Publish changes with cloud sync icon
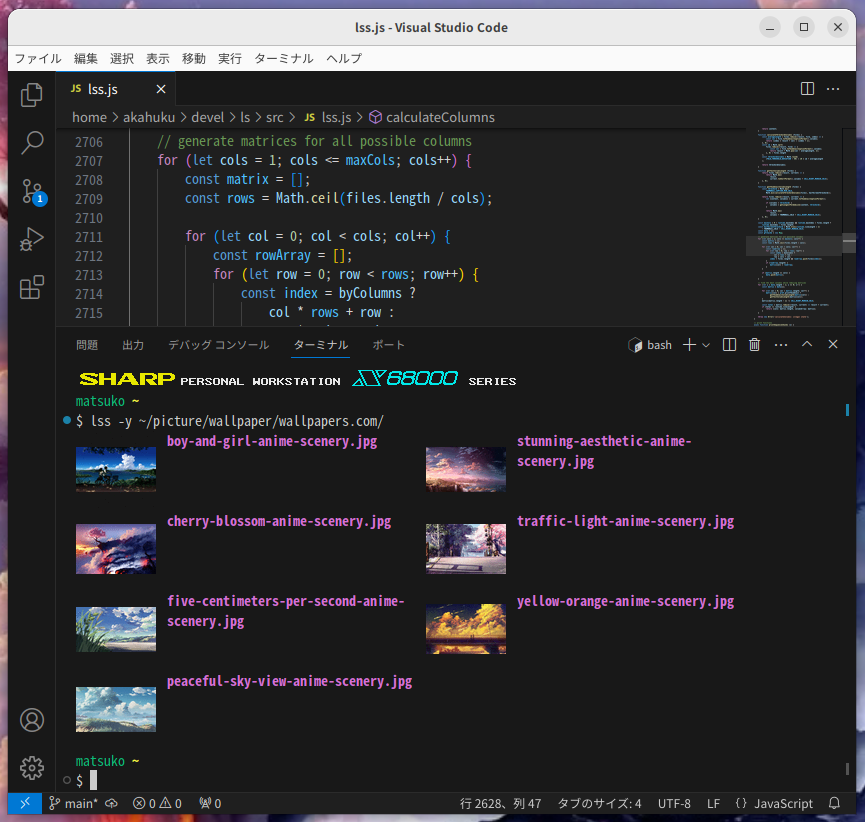Viewport: 865px width, 822px height. [x=112, y=803]
